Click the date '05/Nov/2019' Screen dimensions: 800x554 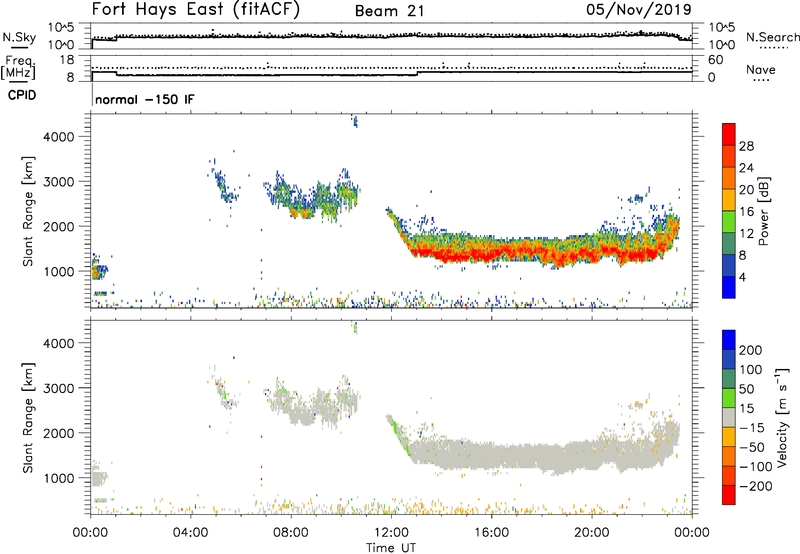coord(638,9)
